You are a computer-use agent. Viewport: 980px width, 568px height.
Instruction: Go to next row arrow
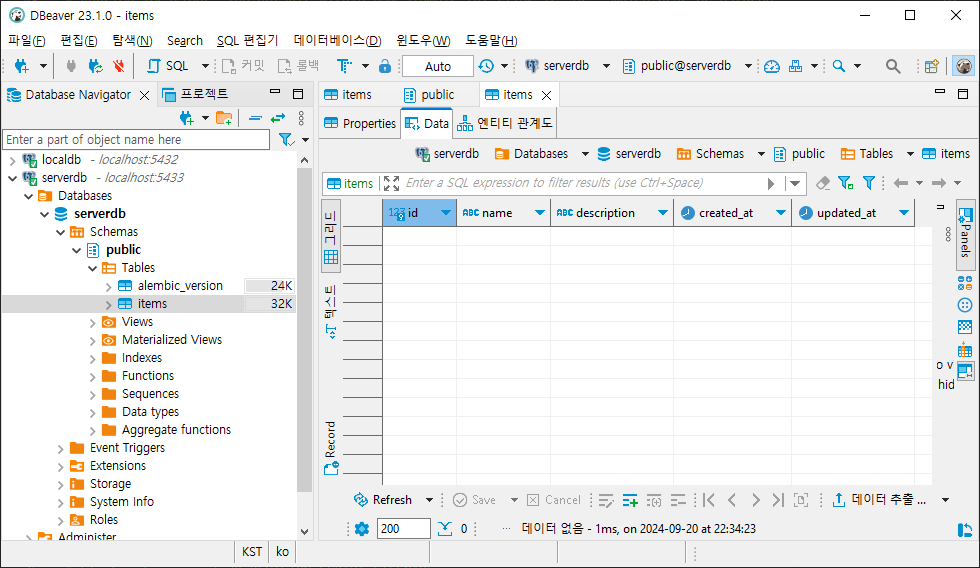pos(756,500)
